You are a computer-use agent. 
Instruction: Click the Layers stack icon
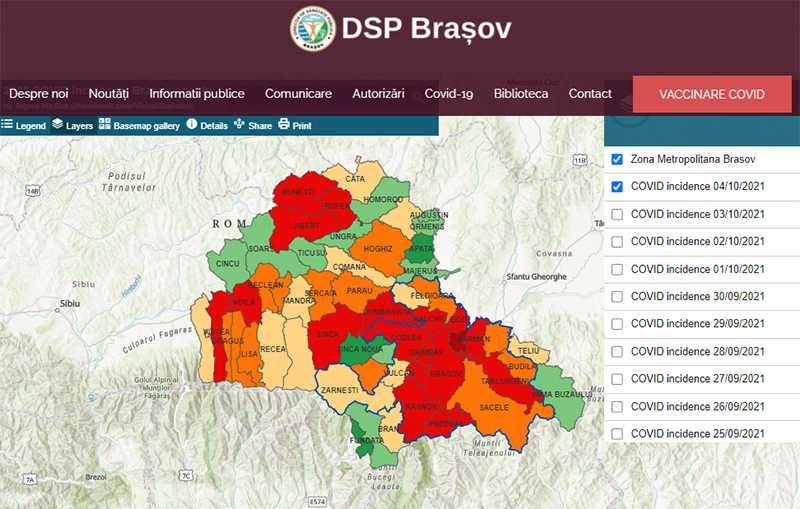(x=58, y=125)
